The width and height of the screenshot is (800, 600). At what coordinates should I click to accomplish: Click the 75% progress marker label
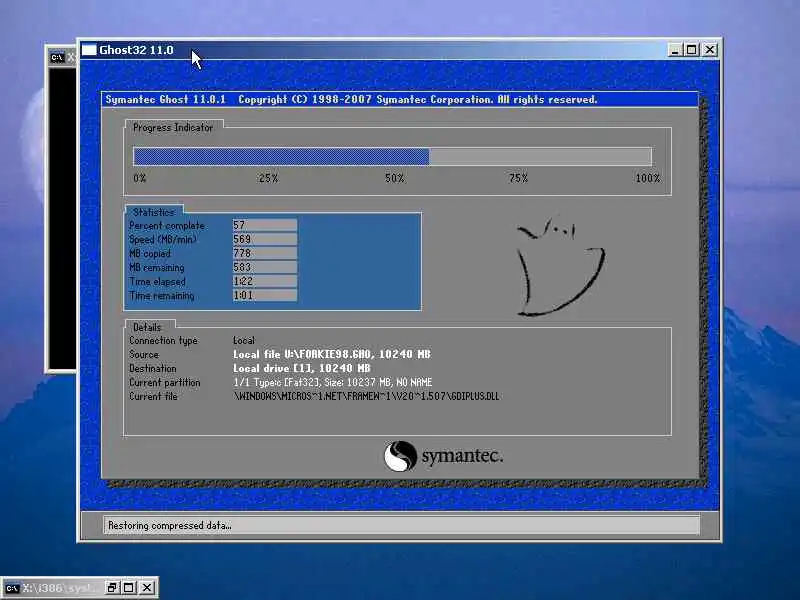518,178
